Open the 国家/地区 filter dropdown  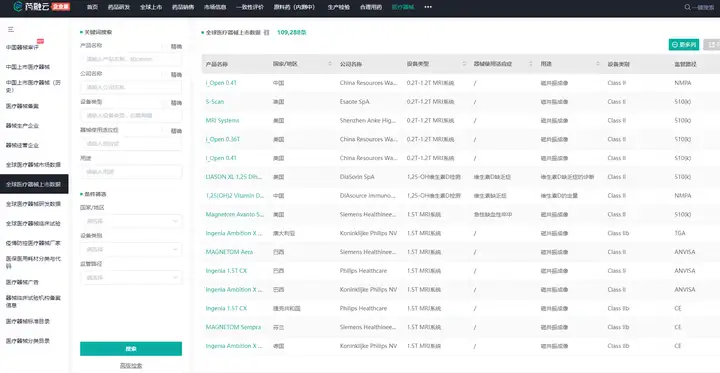pyautogui.click(x=131, y=221)
